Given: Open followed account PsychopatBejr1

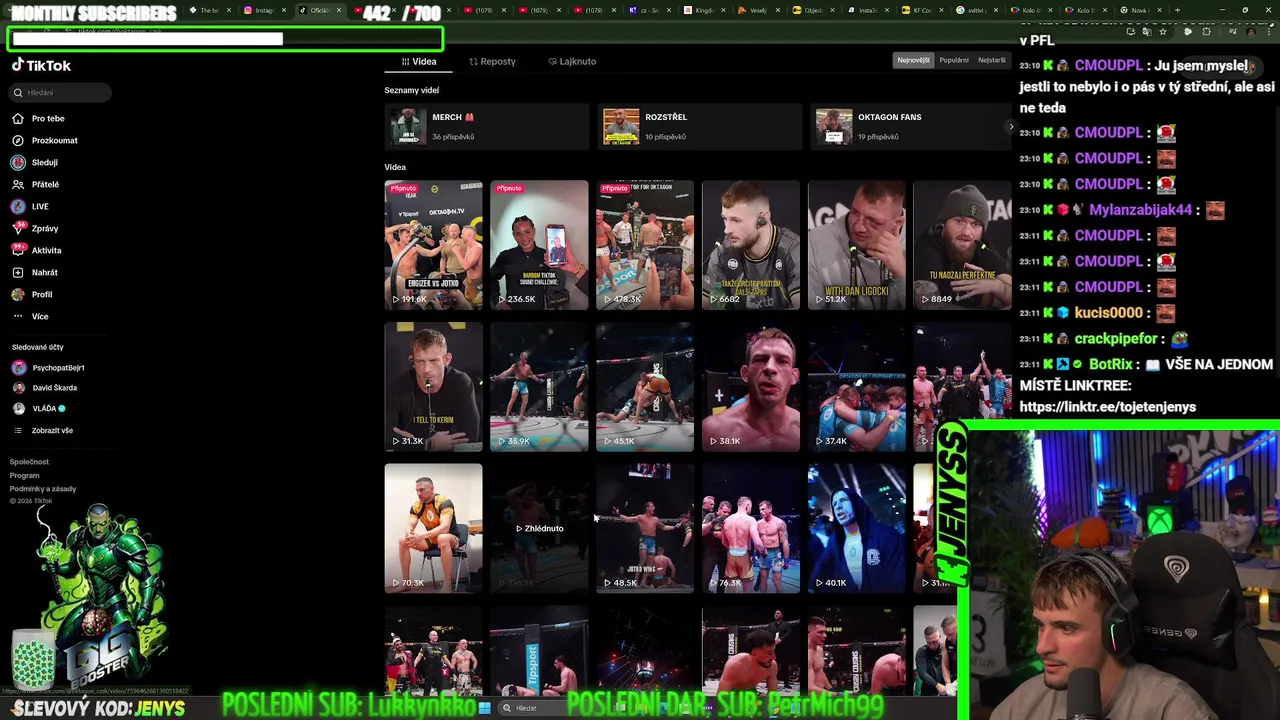Looking at the screenshot, I should coord(48,368).
